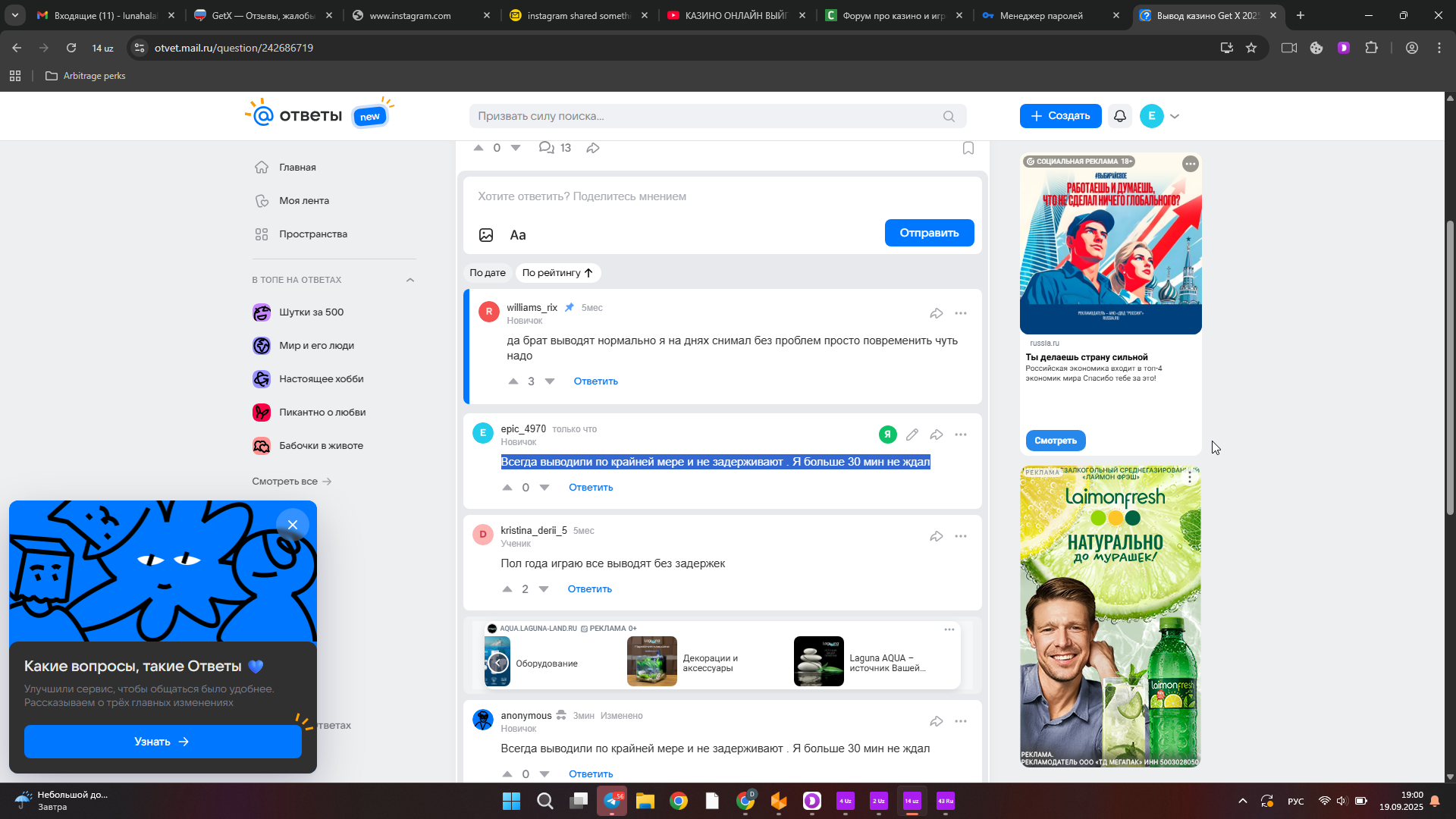Open the 13 comments on the question

click(555, 148)
